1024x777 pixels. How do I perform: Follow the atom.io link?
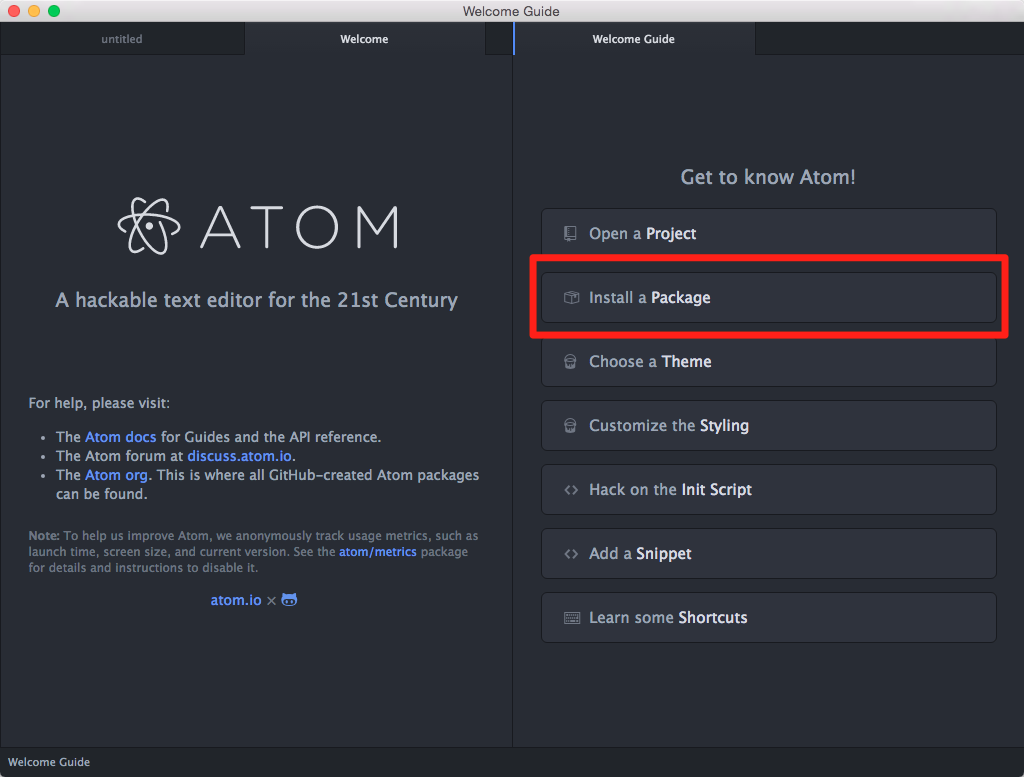pyautogui.click(x=236, y=600)
